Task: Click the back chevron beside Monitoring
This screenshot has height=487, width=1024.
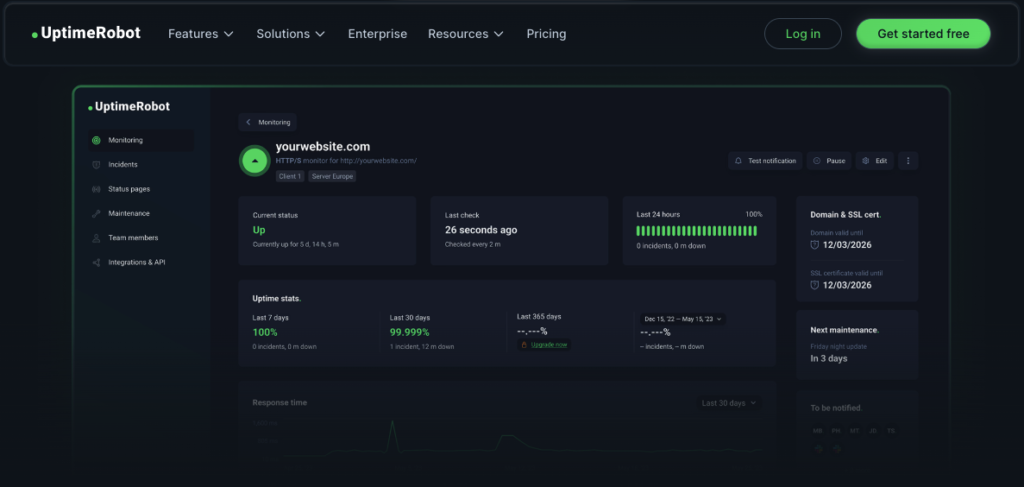Action: click(248, 122)
